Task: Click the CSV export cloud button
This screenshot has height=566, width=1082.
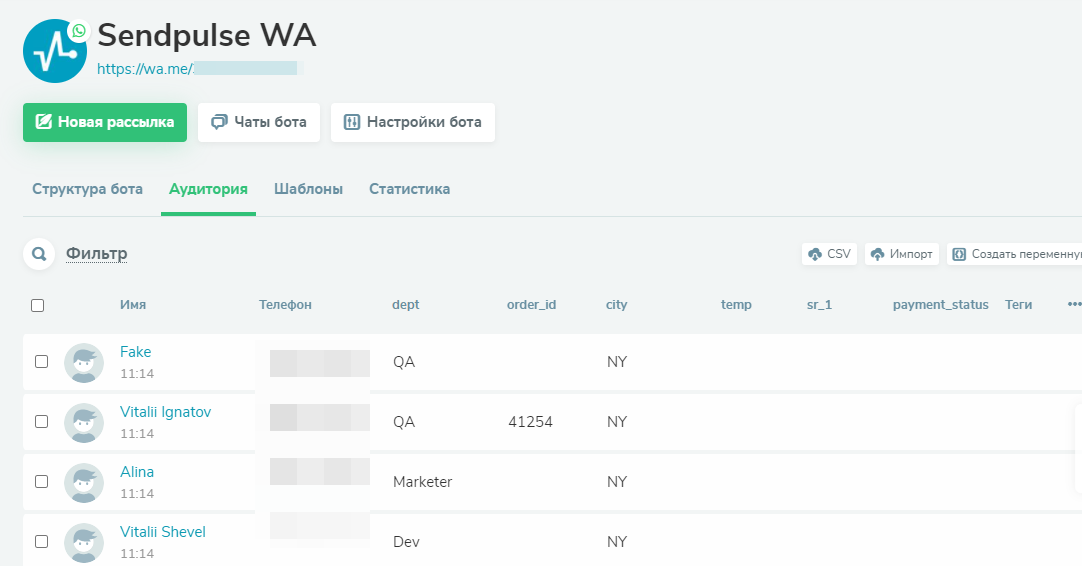Action: click(829, 254)
